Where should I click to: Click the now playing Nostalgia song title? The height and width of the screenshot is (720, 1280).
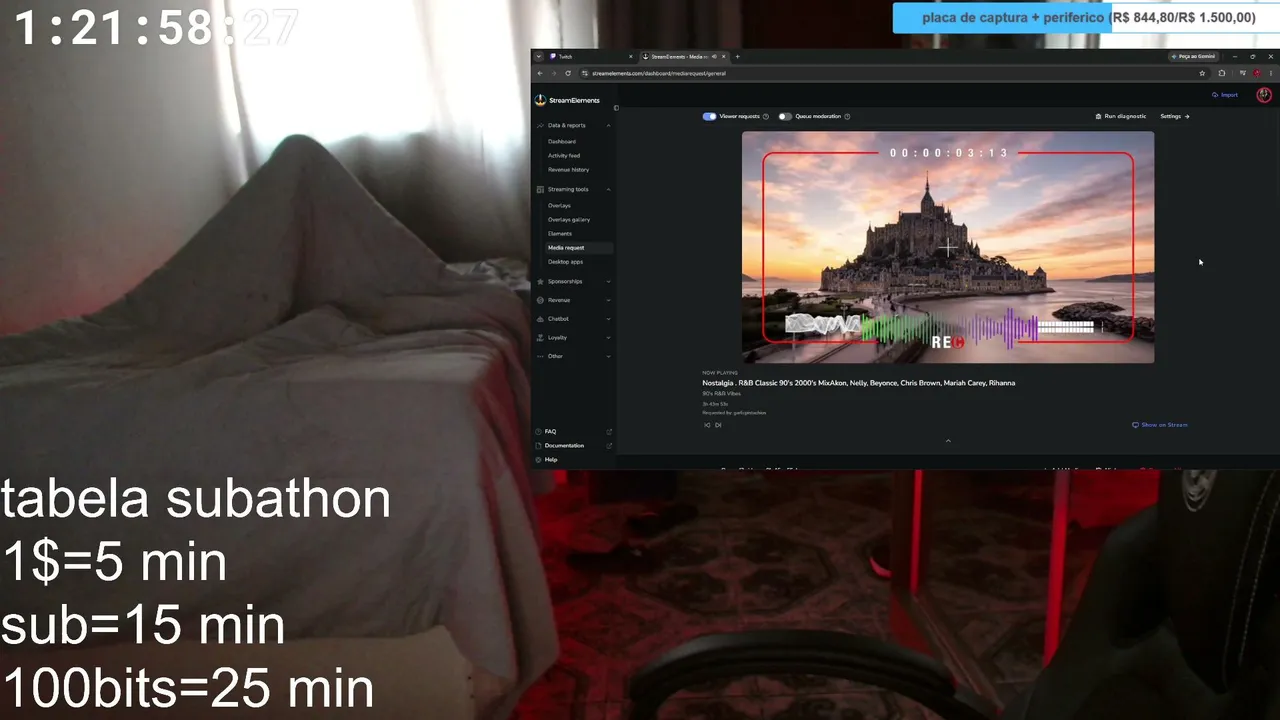click(859, 383)
